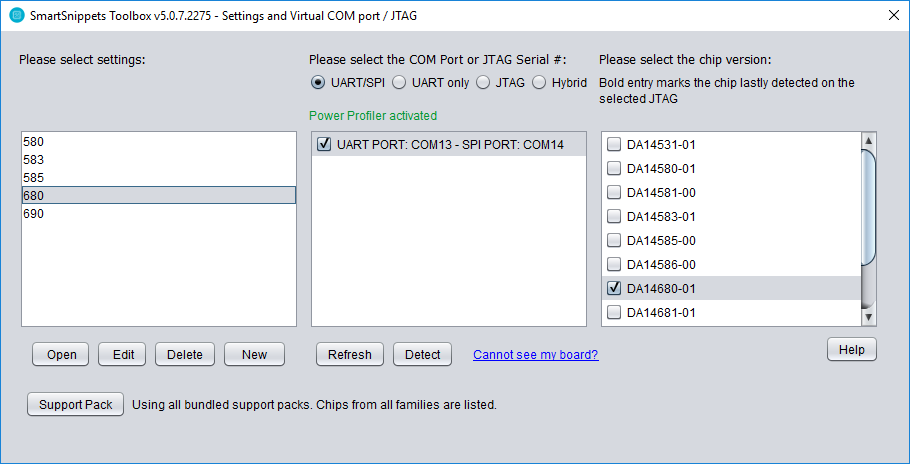Click the chip list scrollbar thumb
Image resolution: width=910 pixels, height=464 pixels.
click(868, 207)
